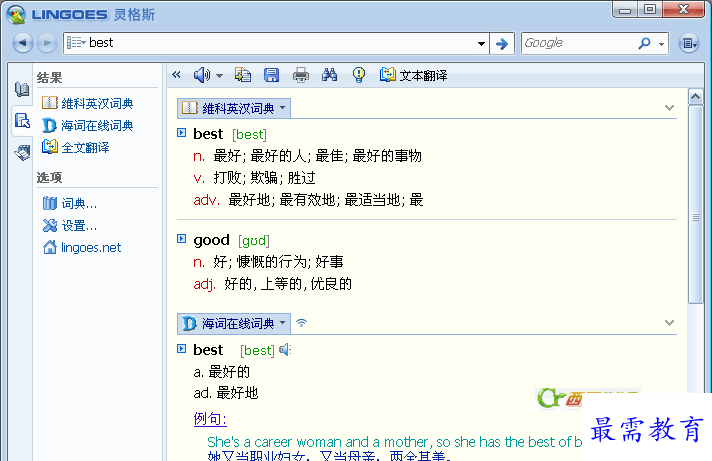Click the 例句: link

tap(210, 419)
